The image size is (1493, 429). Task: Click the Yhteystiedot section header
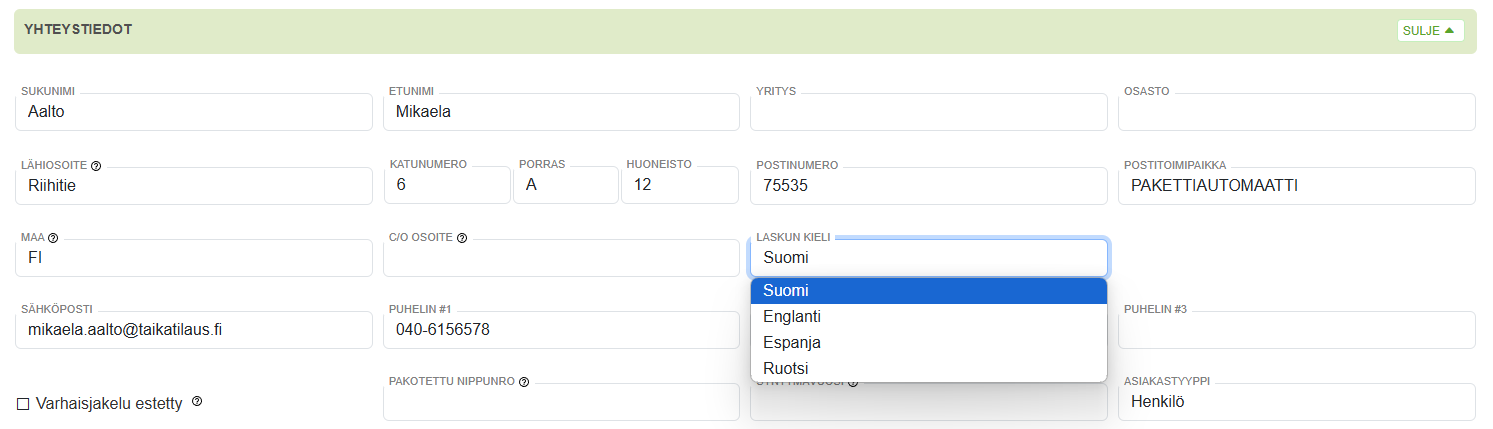(x=745, y=31)
